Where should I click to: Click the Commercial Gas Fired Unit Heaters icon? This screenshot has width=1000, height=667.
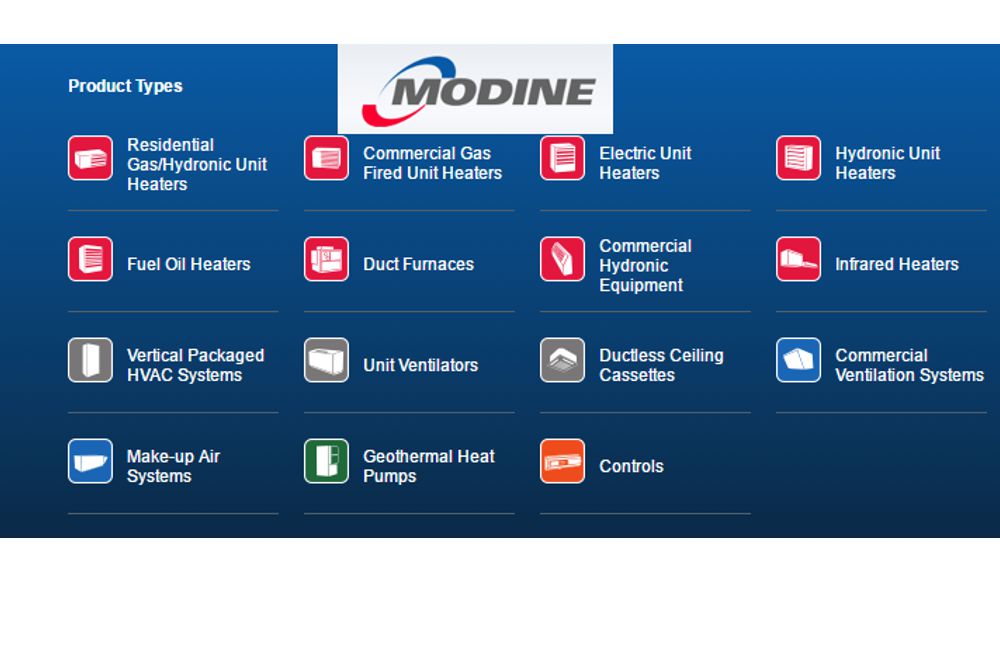(327, 158)
